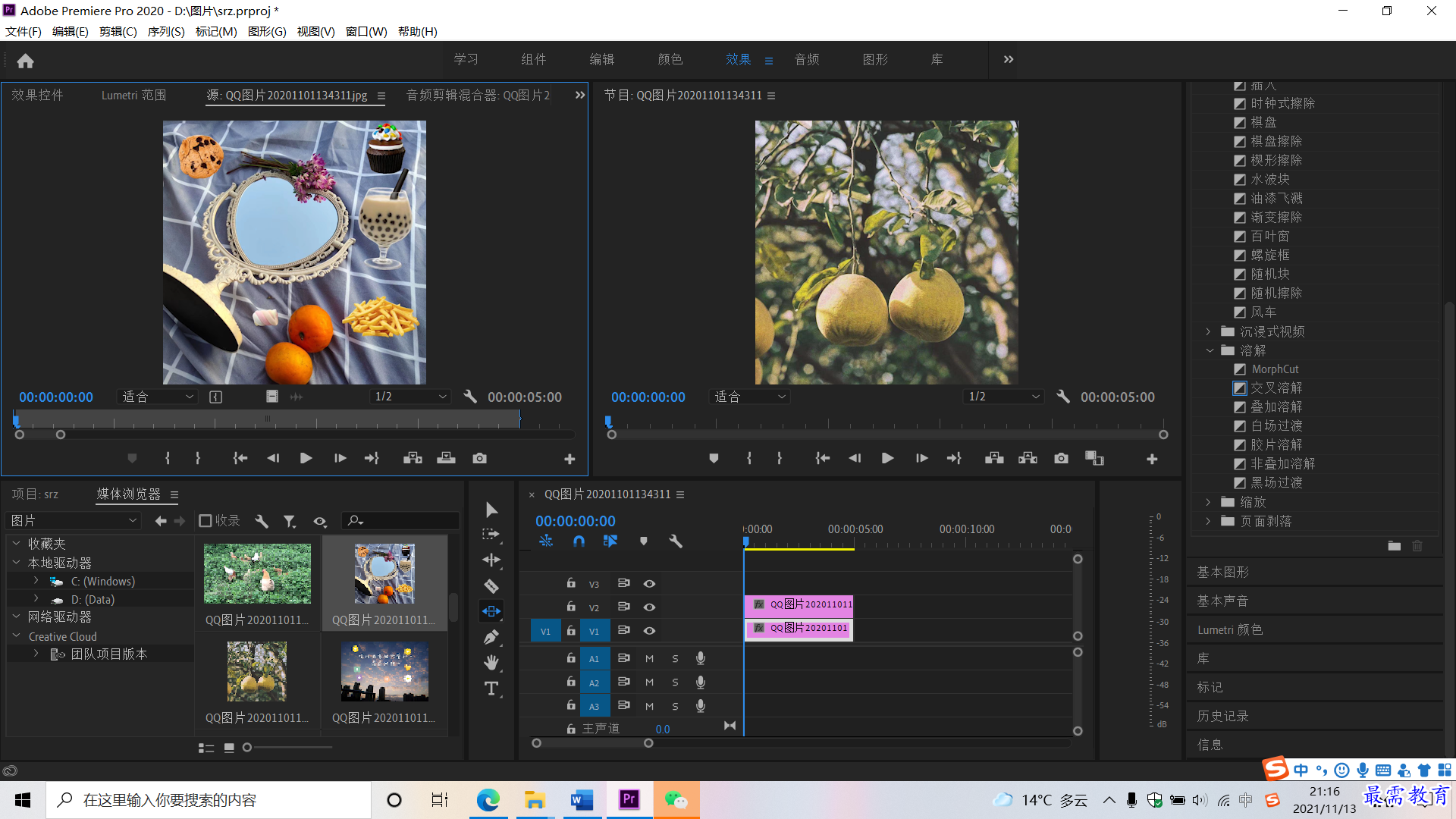Open timeline display settings wrench

point(676,541)
